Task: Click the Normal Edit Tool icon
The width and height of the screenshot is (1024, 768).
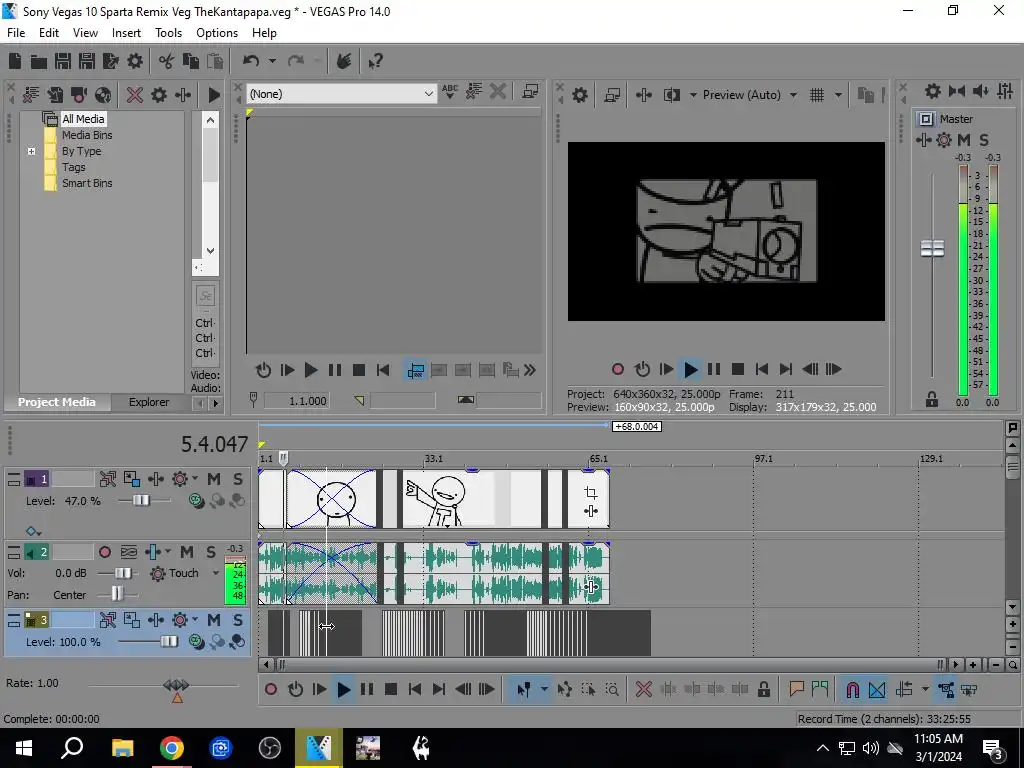Action: click(x=524, y=690)
